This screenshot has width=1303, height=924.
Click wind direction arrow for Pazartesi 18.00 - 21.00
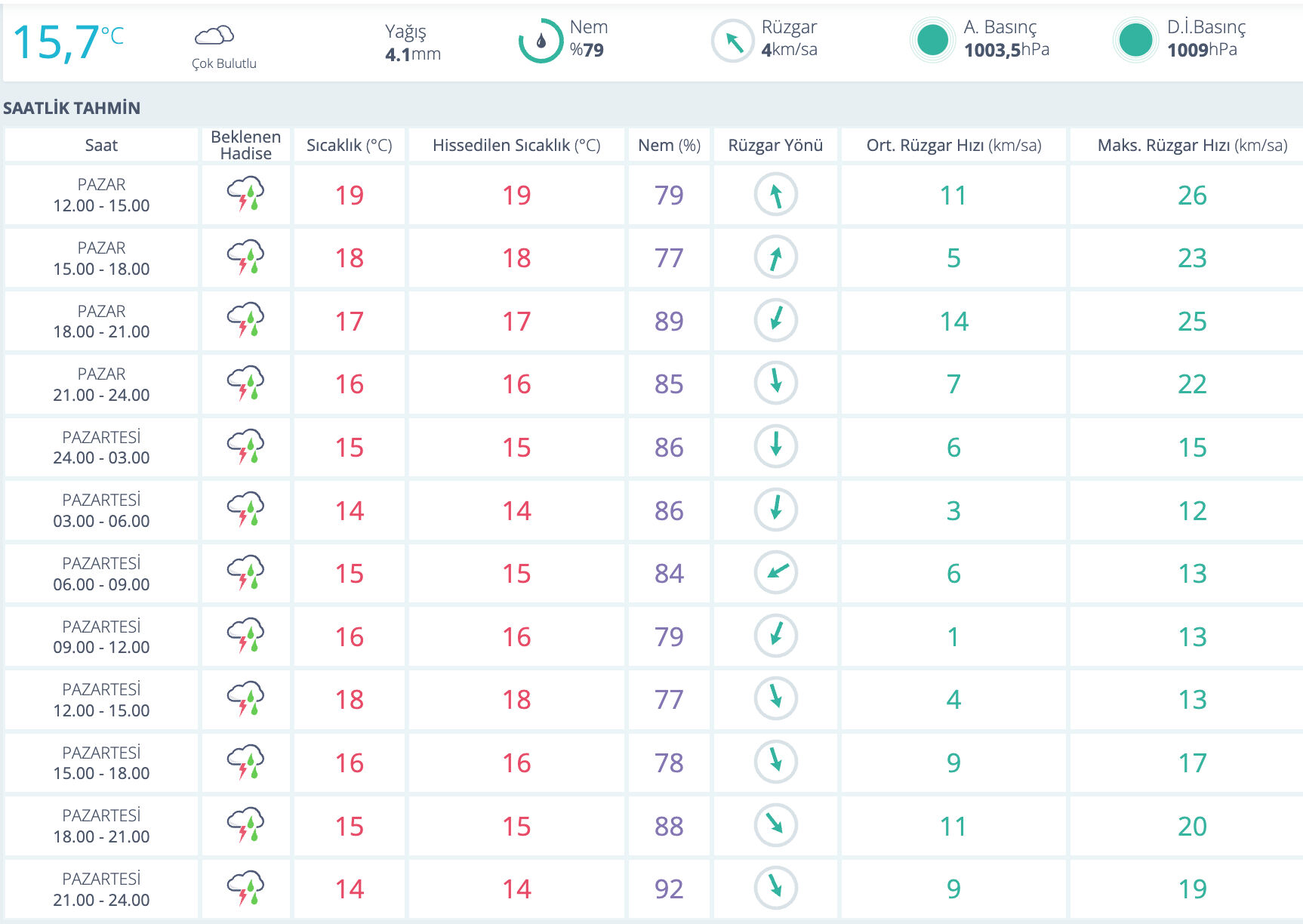coord(776,824)
